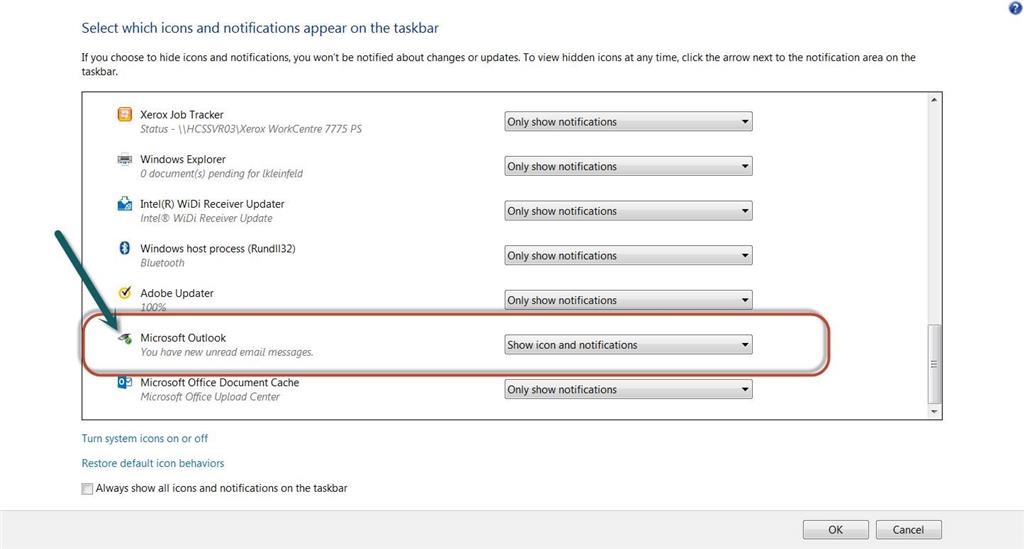Screen dimensions: 1024x549
Task: Click the list scrollbar down arrow
Action: point(935,411)
